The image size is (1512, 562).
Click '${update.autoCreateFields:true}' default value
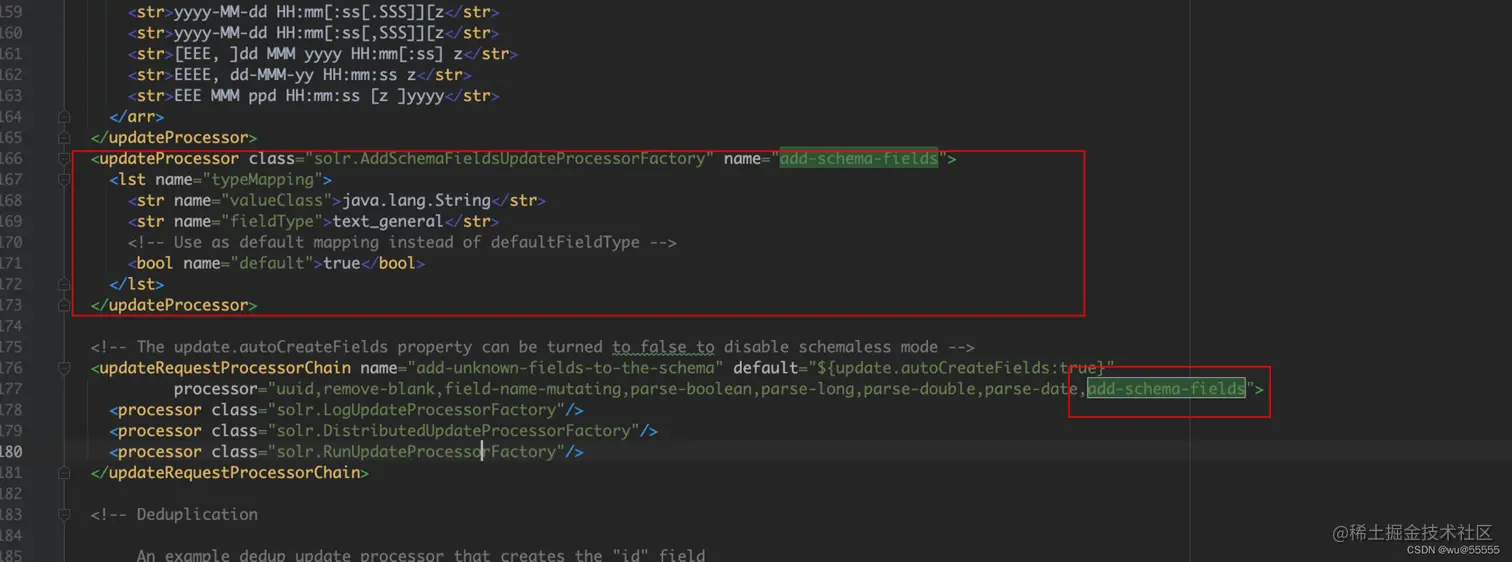[x=960, y=368]
